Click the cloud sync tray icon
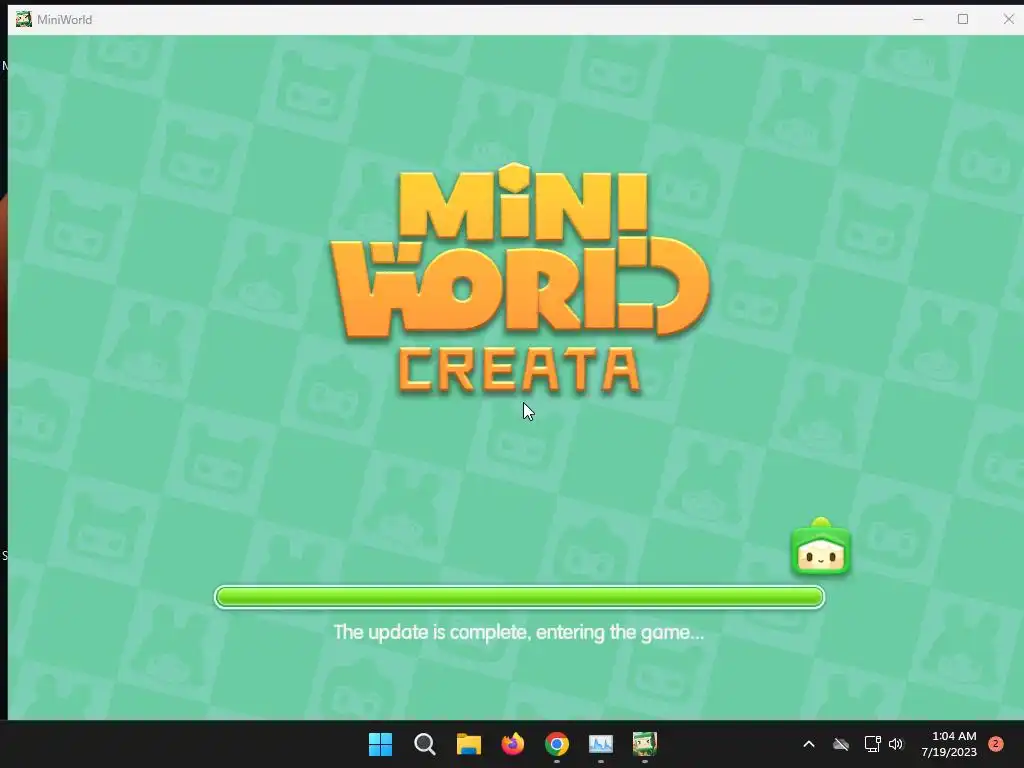 pyautogui.click(x=841, y=744)
